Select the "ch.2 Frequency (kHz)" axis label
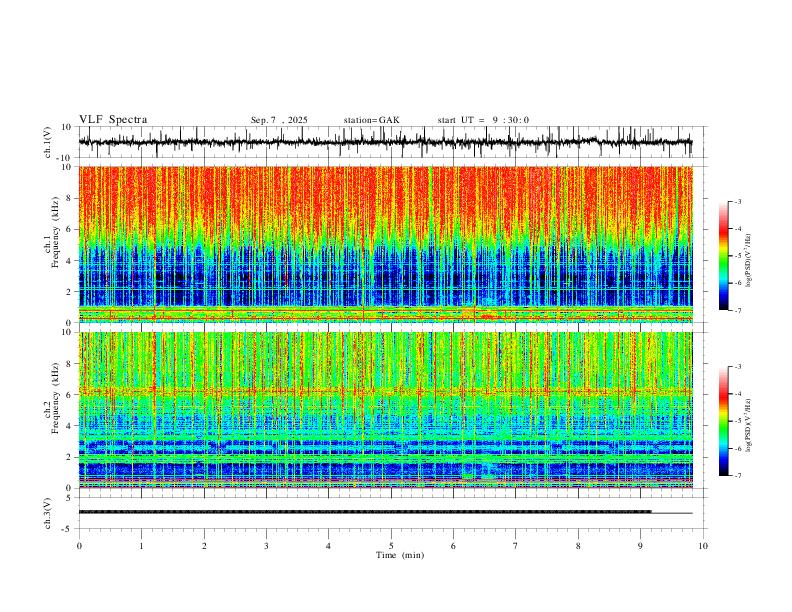 52,398
